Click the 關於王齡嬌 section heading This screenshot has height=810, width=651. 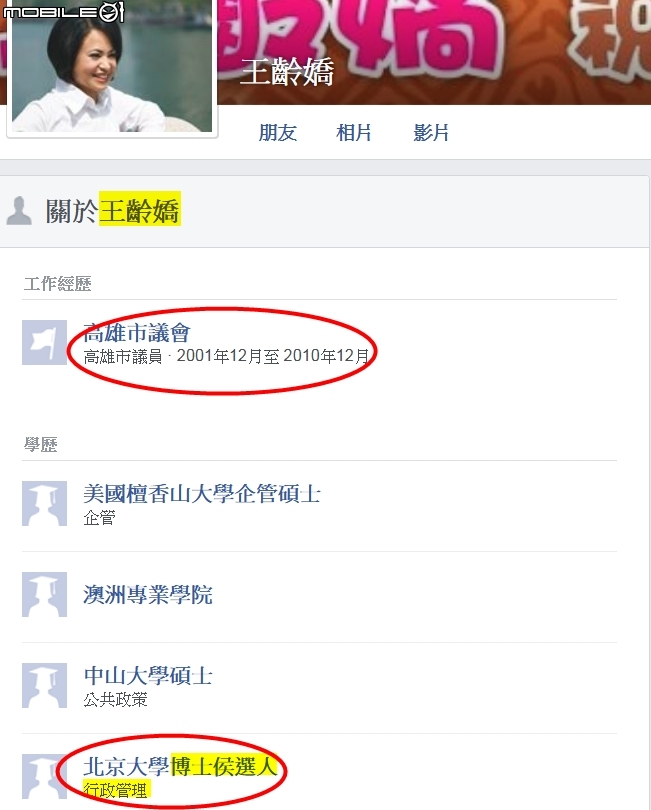coord(113,210)
